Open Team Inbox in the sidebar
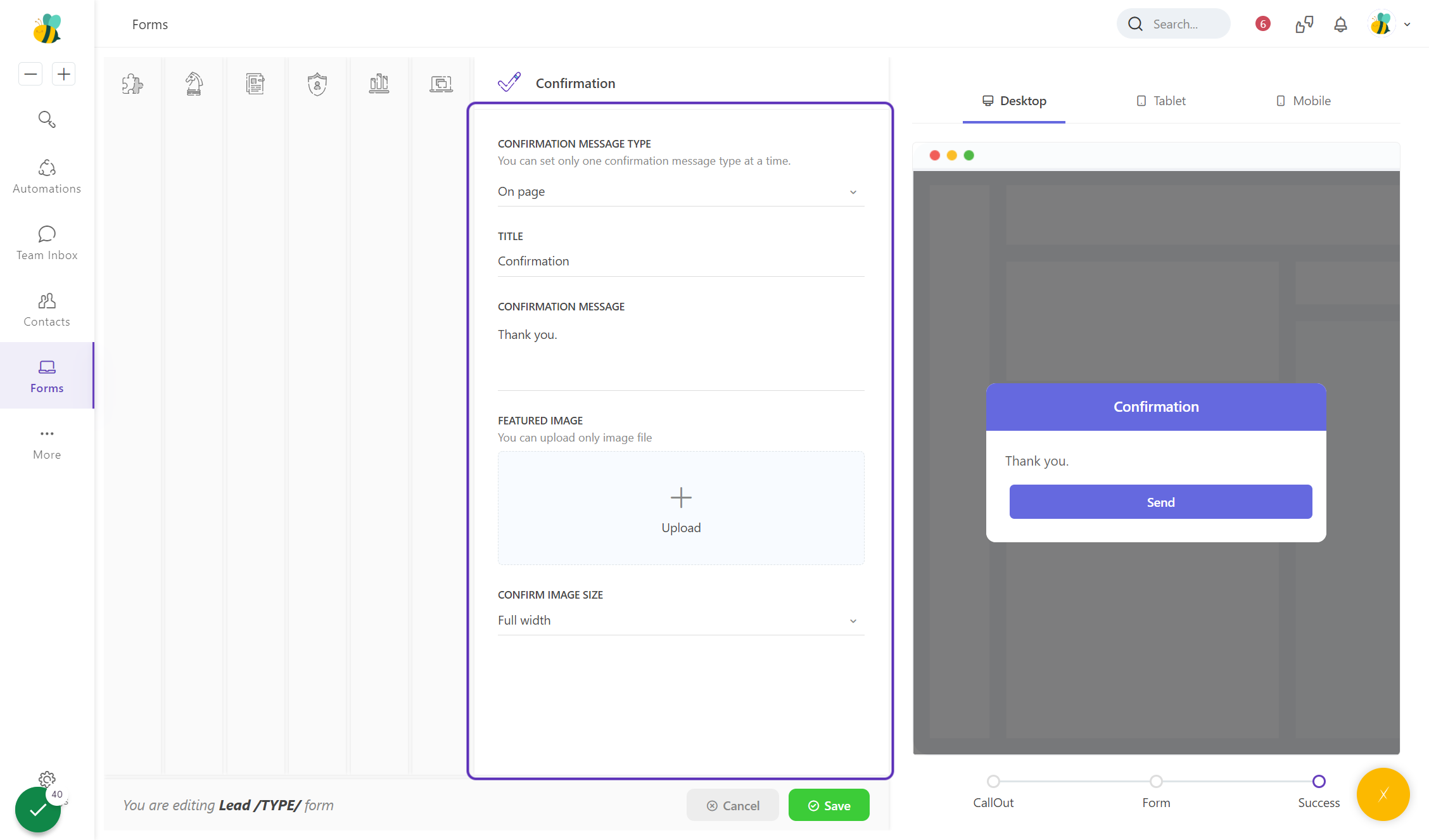The width and height of the screenshot is (1429, 840). [47, 243]
